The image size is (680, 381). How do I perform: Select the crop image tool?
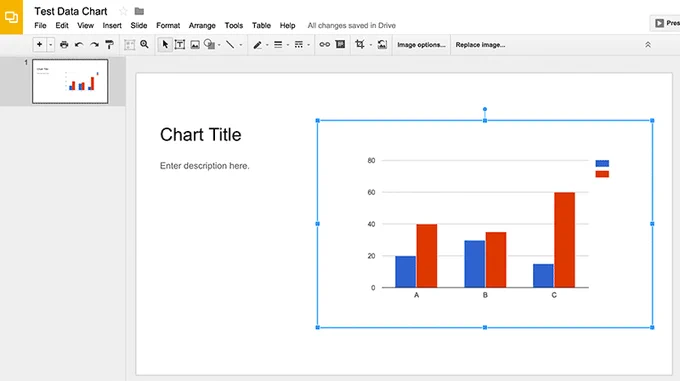coord(360,44)
